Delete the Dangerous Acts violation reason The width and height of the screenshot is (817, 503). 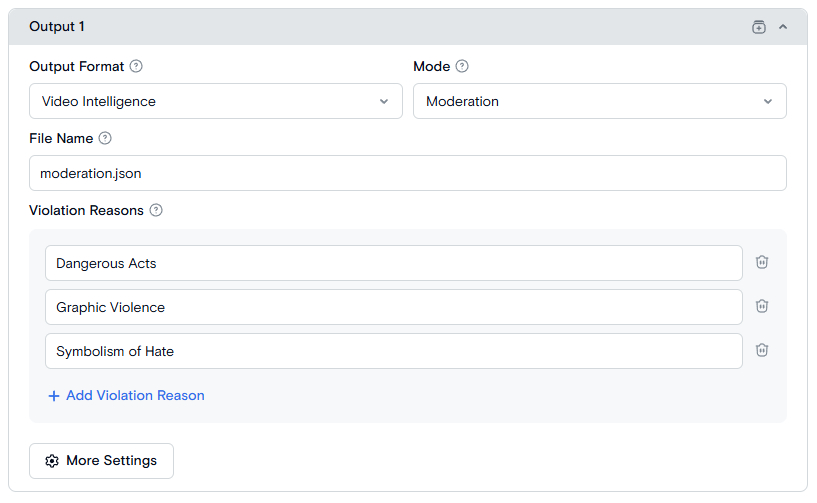click(762, 262)
